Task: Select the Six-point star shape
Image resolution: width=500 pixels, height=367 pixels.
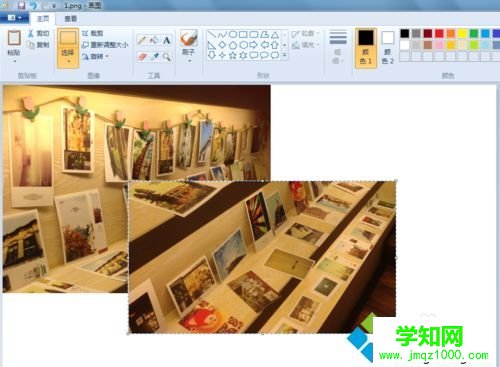Action: click(x=243, y=55)
